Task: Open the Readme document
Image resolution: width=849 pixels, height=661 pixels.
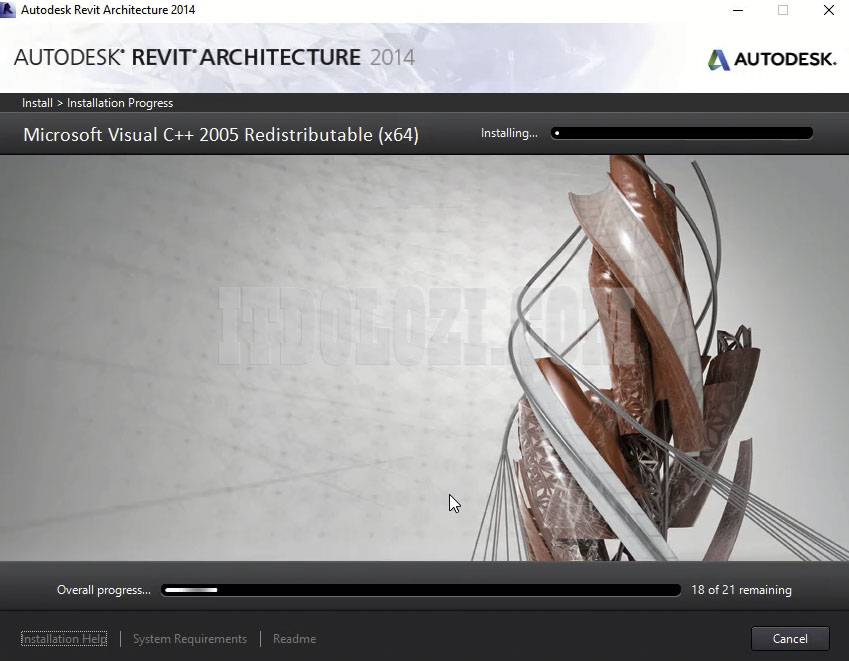Action: coord(294,638)
